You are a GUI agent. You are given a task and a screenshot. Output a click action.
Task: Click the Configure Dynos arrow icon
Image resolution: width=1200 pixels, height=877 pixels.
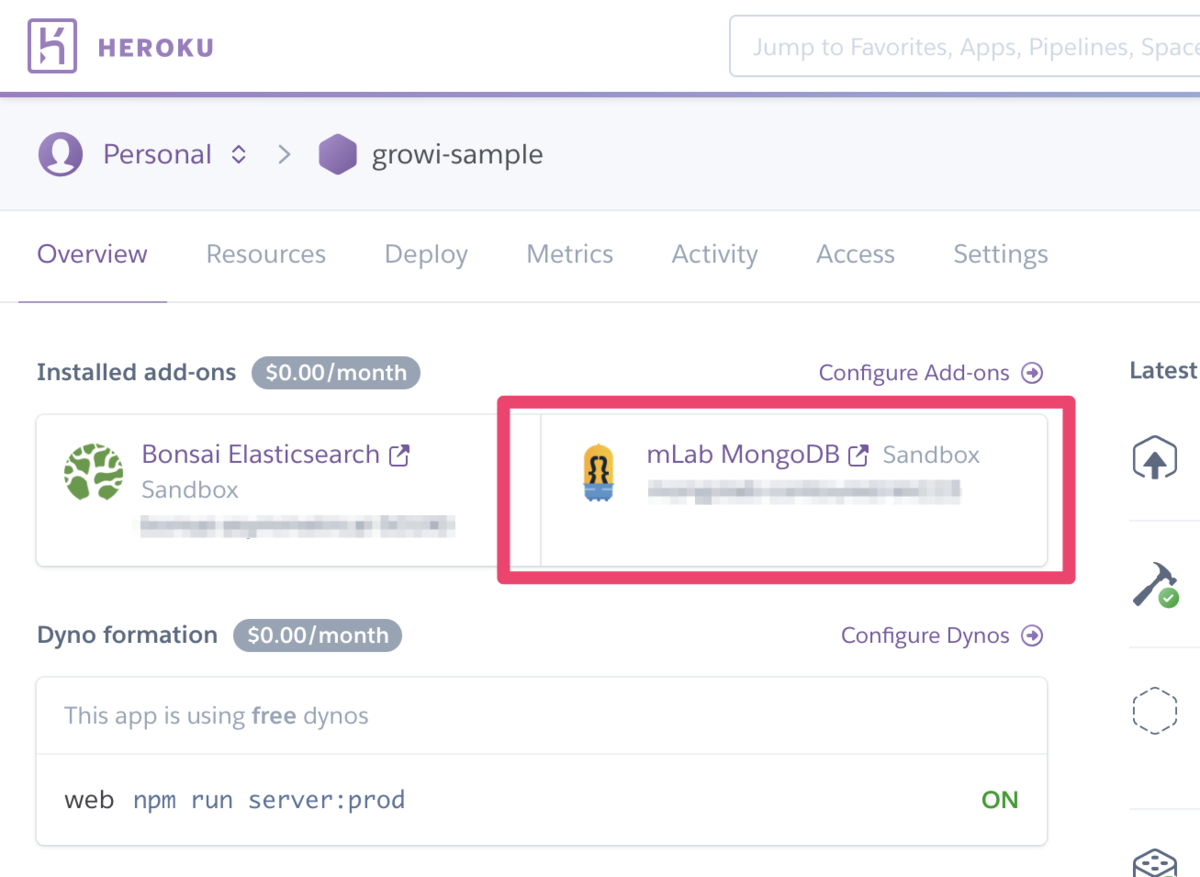(x=1032, y=636)
